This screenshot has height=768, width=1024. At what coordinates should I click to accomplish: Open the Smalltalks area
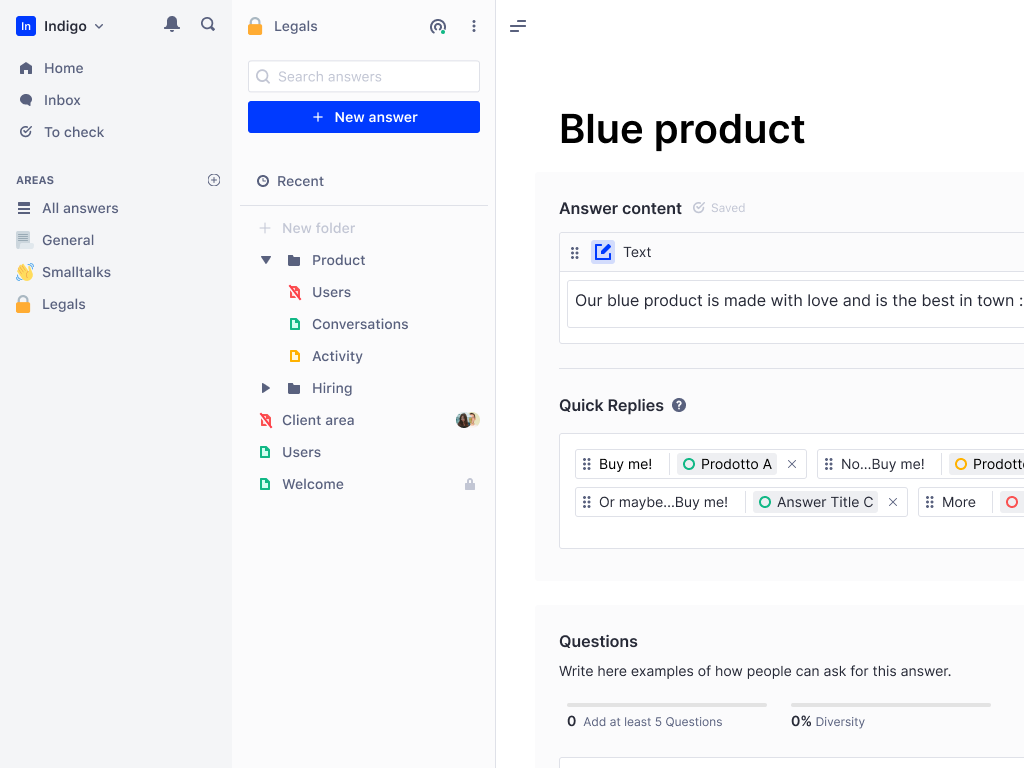tap(76, 272)
